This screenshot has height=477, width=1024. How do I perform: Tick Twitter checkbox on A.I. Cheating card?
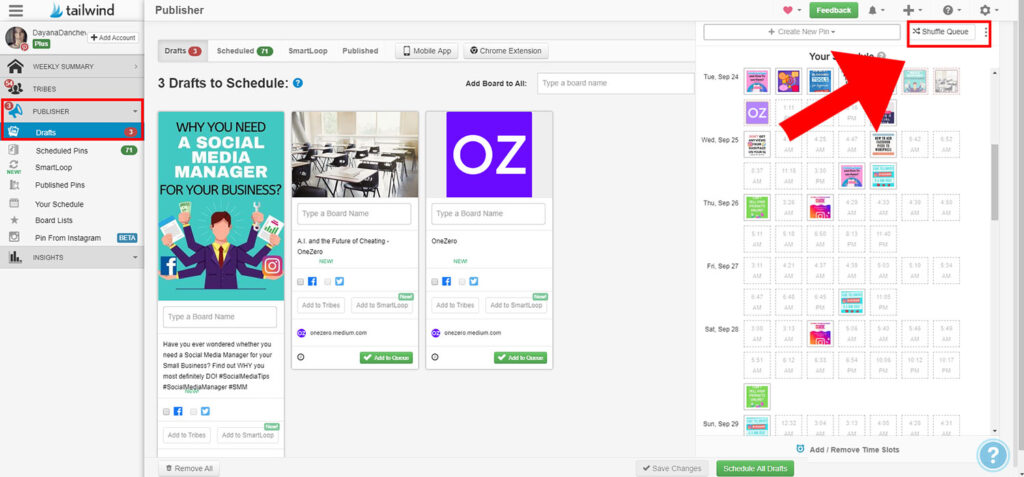pos(328,282)
